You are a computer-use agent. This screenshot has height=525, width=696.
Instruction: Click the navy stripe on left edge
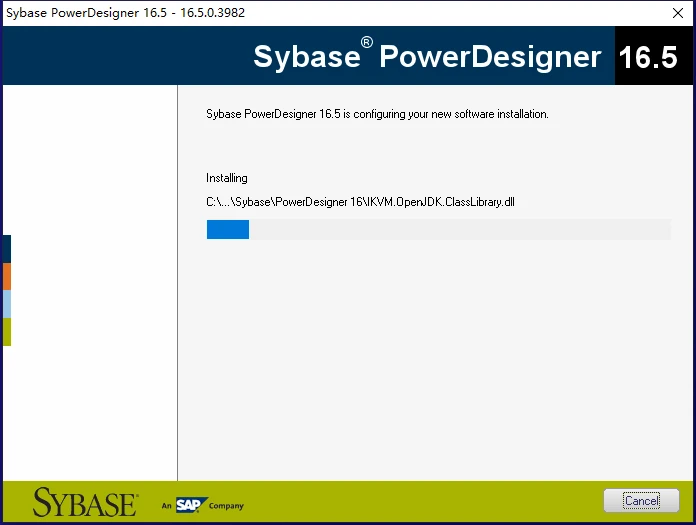click(x=7, y=249)
